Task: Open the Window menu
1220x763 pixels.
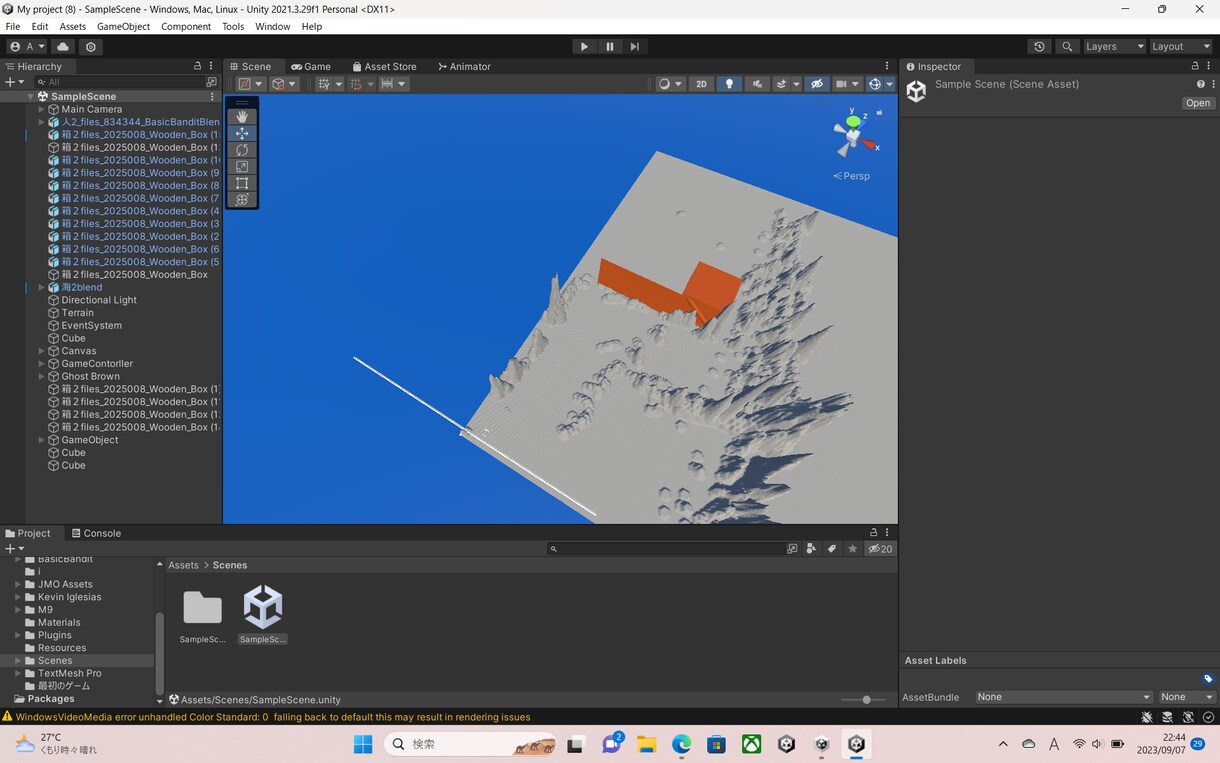Action: [x=273, y=26]
